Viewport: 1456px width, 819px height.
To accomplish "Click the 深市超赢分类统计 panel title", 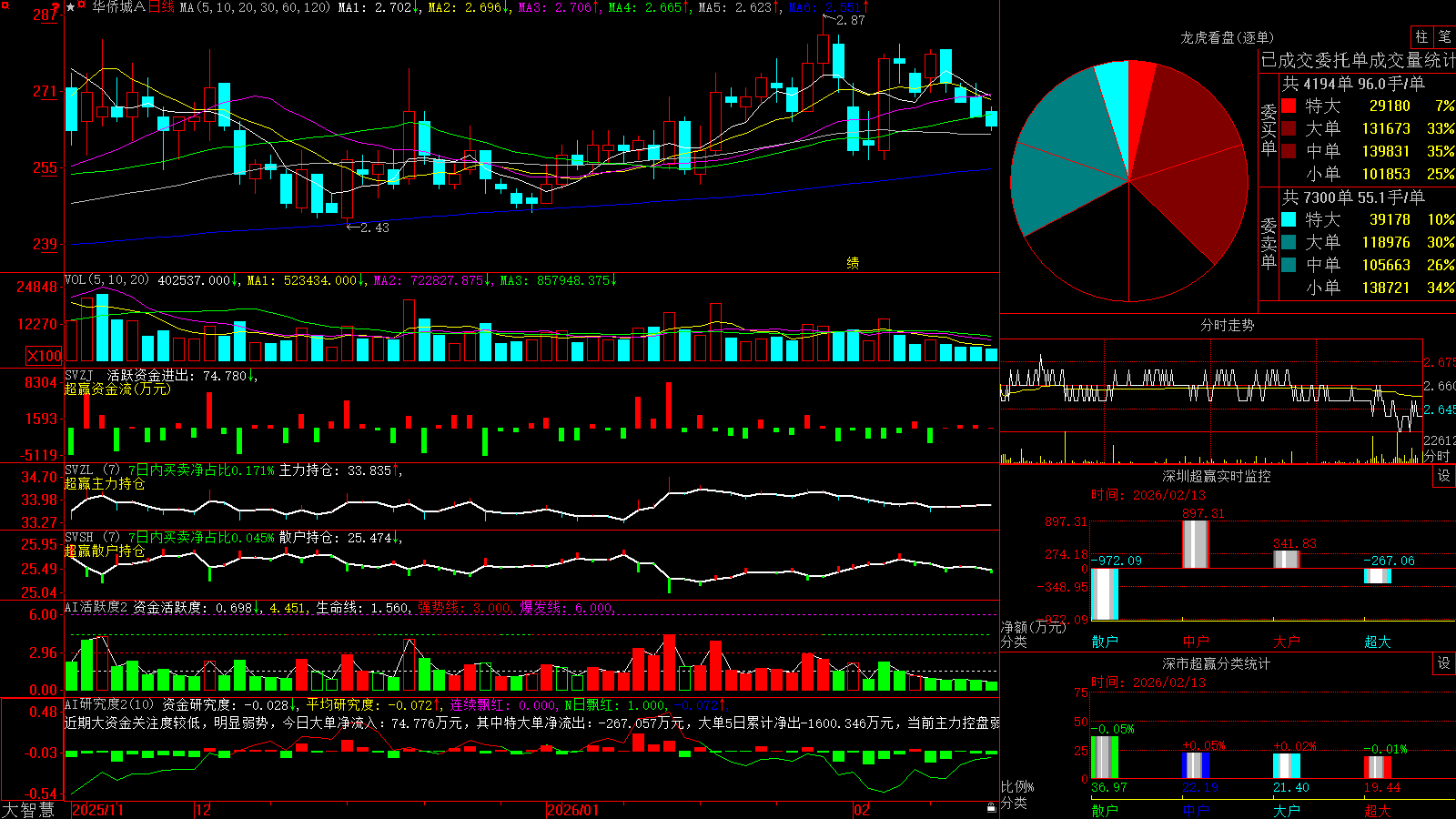I will click(1216, 663).
